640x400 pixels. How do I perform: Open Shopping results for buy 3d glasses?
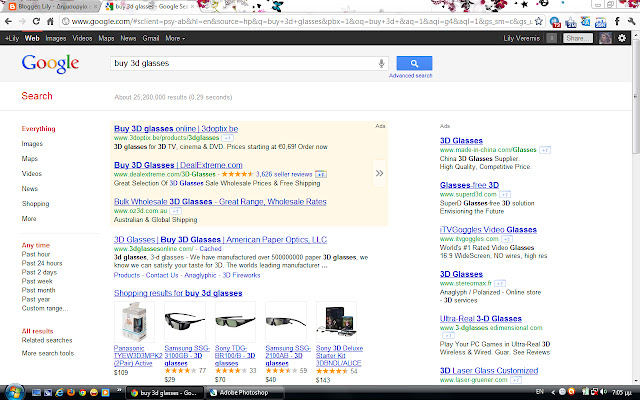(x=178, y=293)
